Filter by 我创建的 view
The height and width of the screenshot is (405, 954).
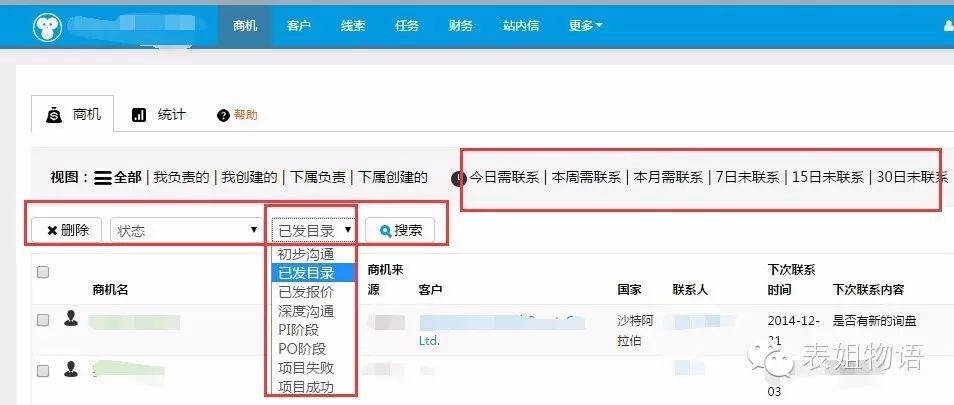(x=249, y=178)
